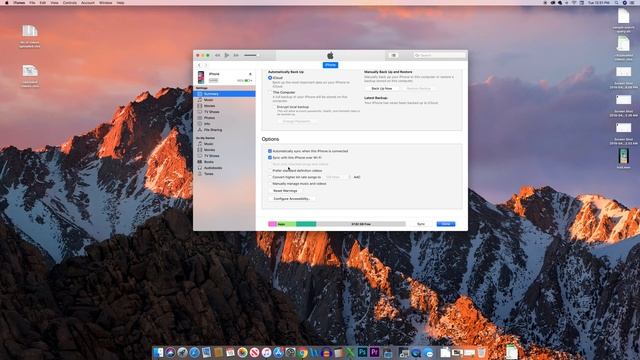Open the iTunes menu in menu bar
The width and height of the screenshot is (640, 360).
click(x=19, y=2)
